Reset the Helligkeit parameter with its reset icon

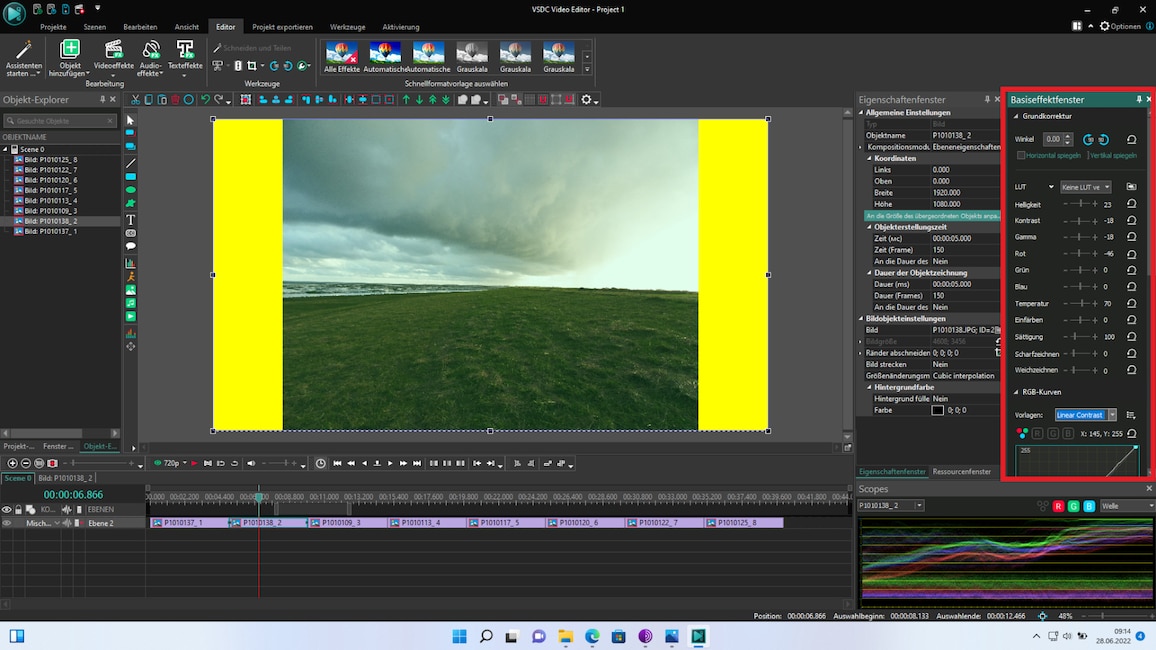[x=1132, y=204]
